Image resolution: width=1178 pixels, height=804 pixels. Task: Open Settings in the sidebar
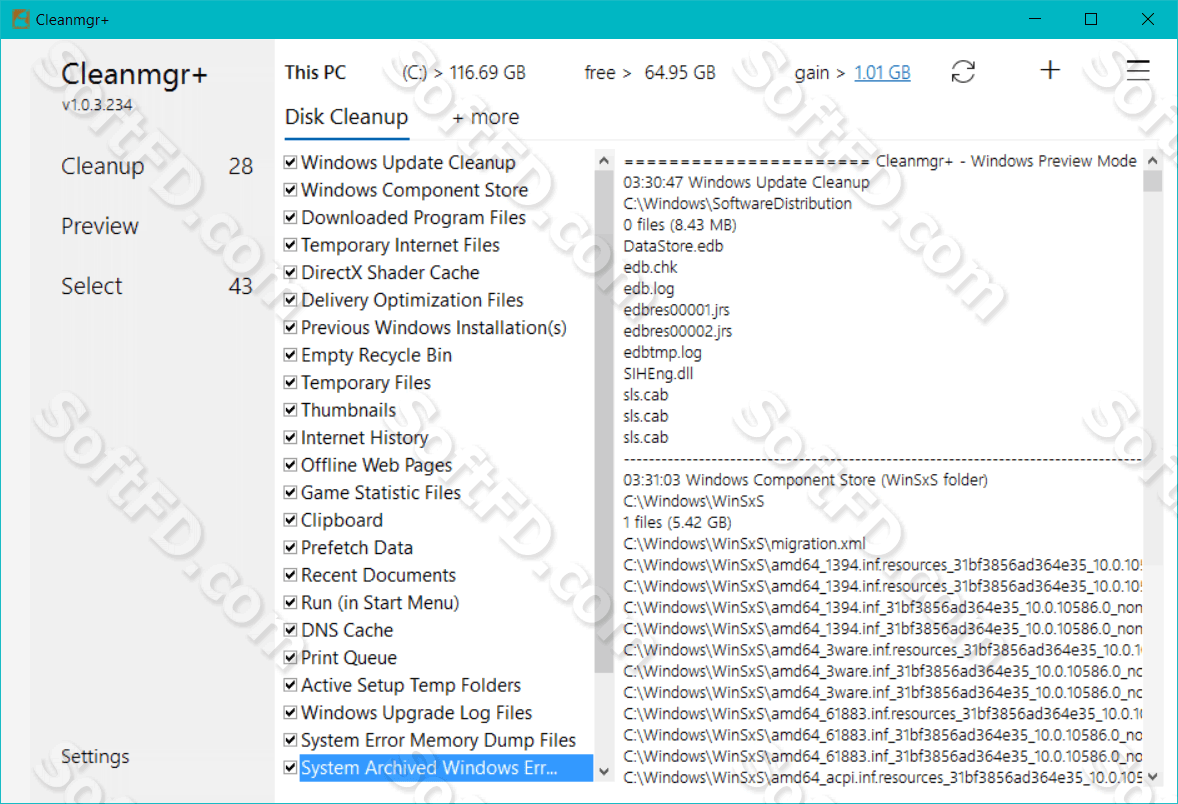click(x=95, y=757)
